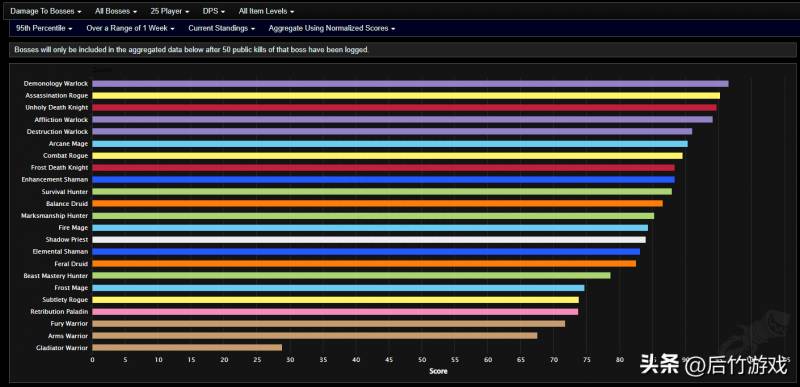Click the Elemental Shaman bar

pos(366,252)
